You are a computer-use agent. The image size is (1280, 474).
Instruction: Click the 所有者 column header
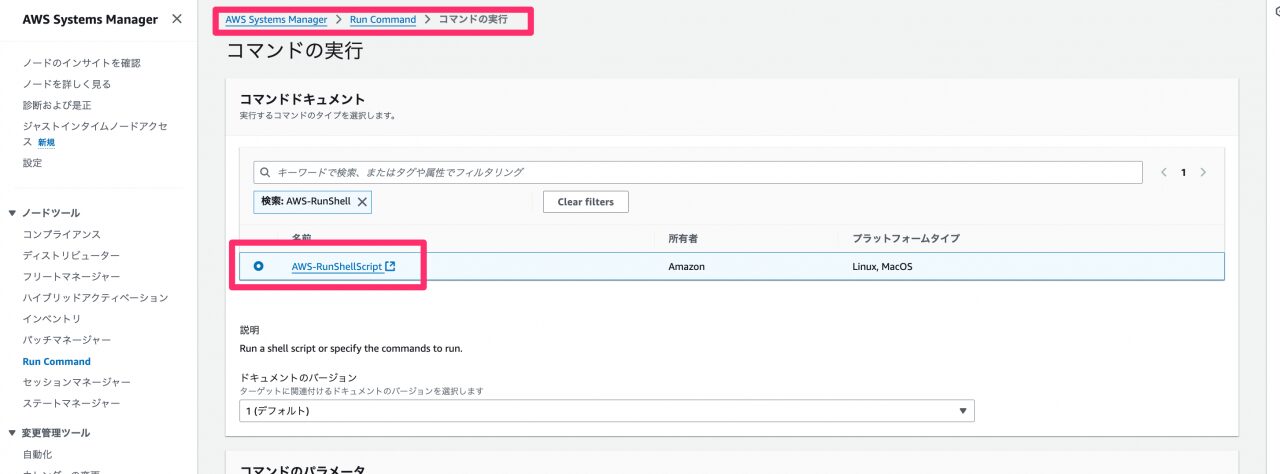pos(683,238)
